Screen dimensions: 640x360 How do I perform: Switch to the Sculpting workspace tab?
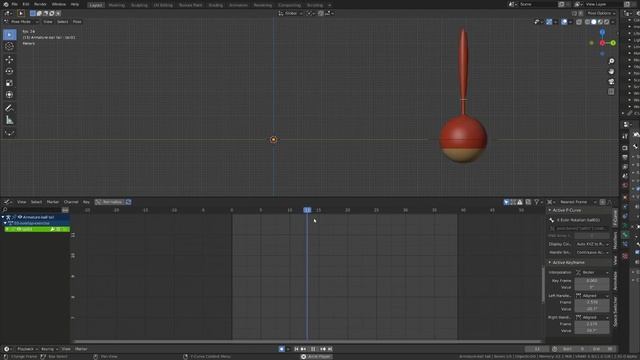(139, 5)
